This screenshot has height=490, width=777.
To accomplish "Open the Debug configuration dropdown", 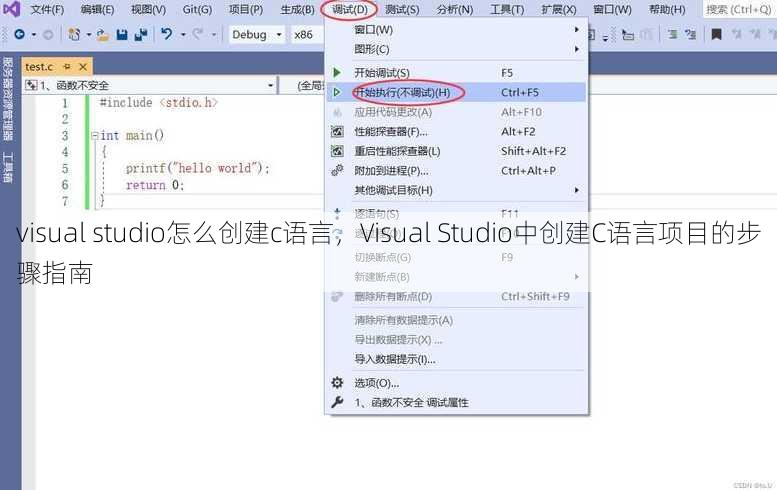I will [257, 35].
